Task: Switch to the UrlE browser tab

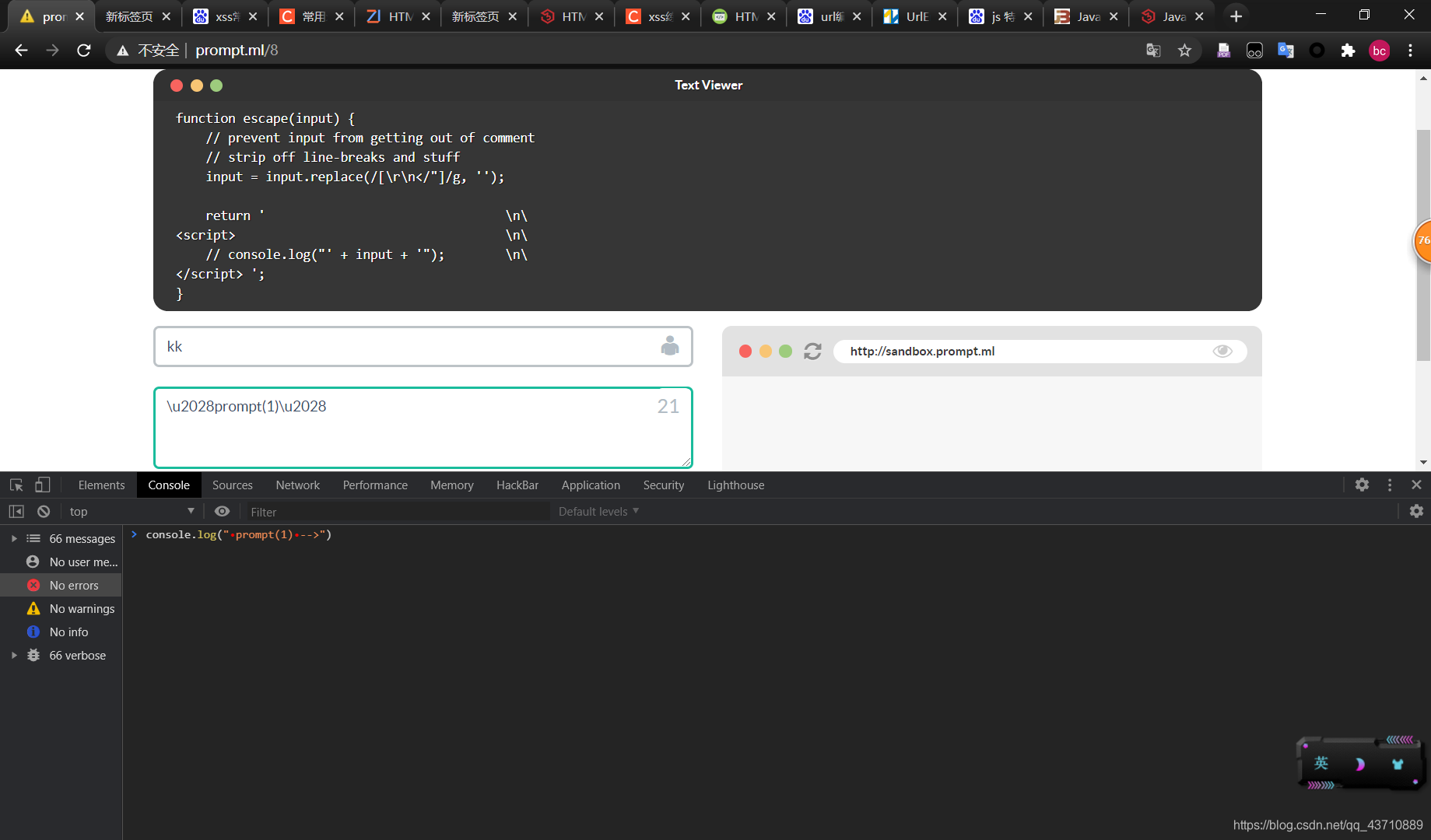Action: (x=915, y=16)
